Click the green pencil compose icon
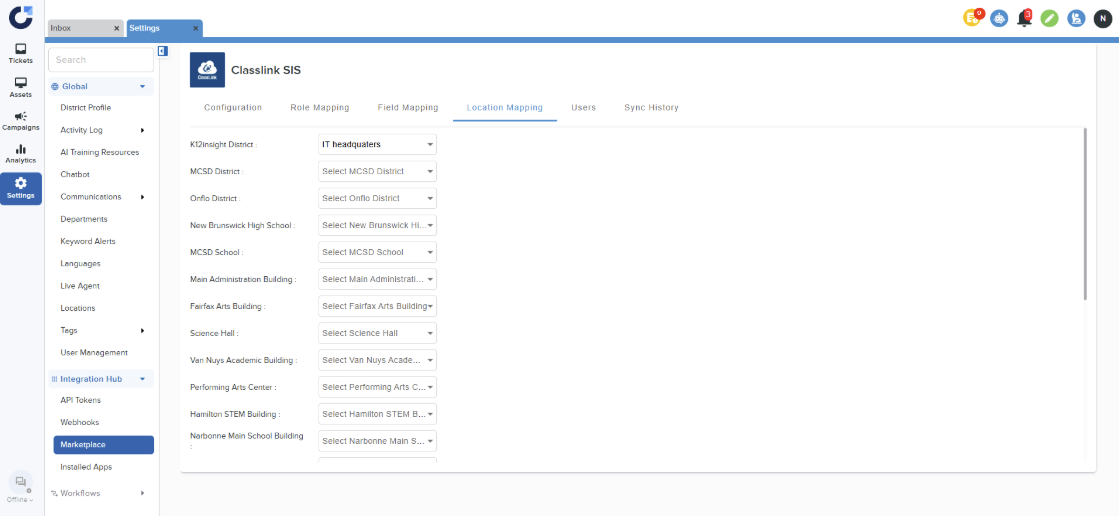This screenshot has width=1119, height=516. point(1049,18)
